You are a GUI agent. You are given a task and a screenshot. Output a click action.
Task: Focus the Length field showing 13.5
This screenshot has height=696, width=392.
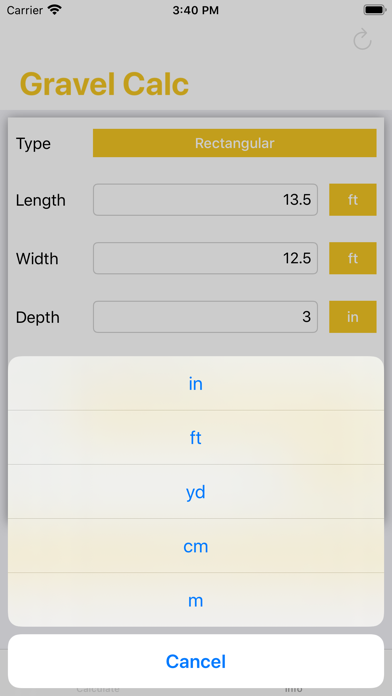coord(205,200)
